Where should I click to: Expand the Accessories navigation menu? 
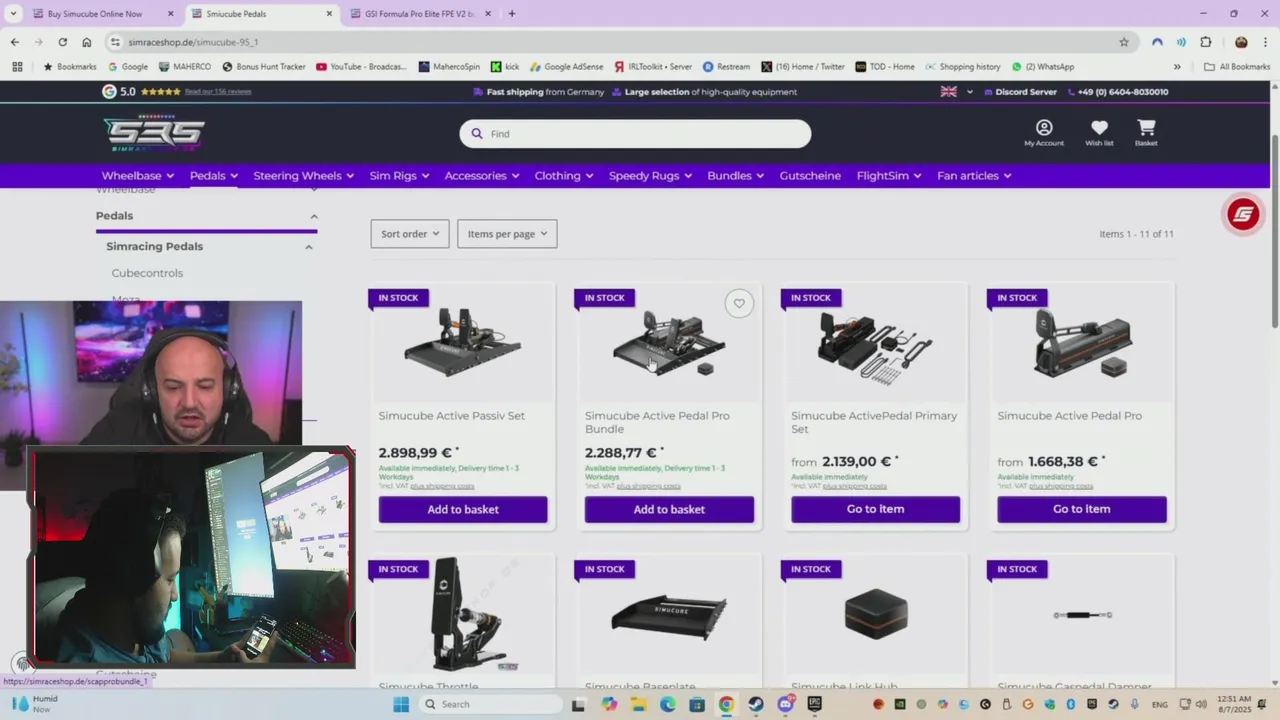(482, 176)
